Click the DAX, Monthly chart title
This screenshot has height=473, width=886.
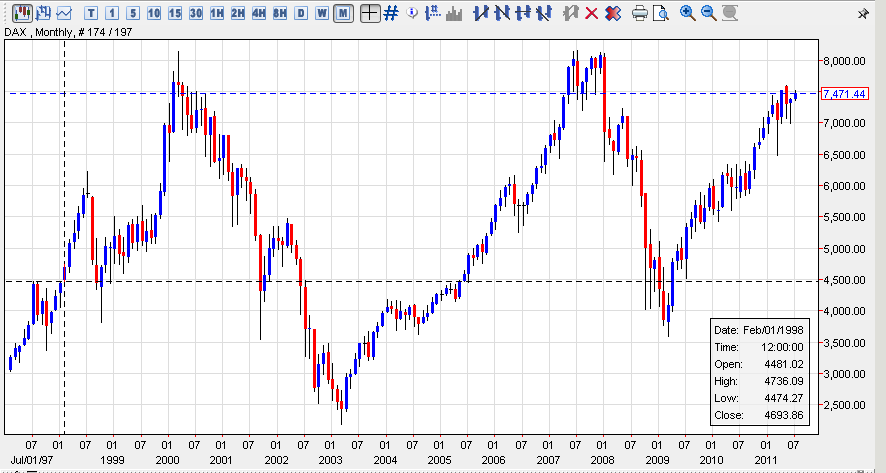(68, 32)
